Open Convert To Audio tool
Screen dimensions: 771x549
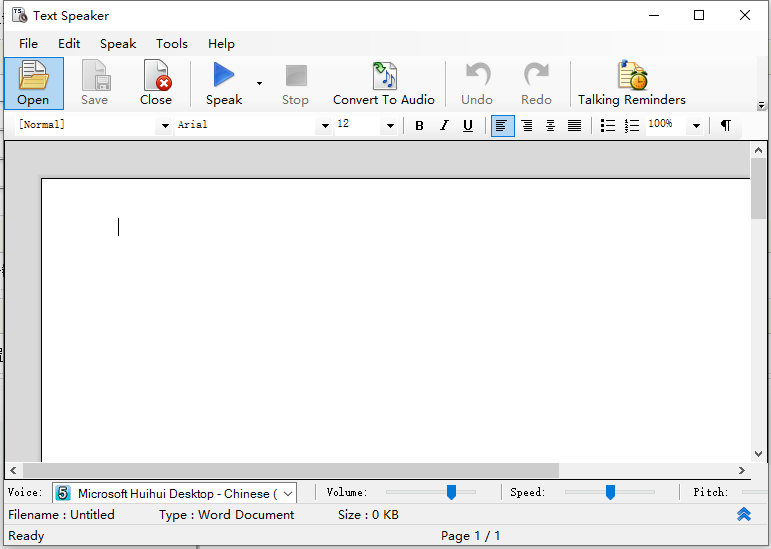pos(384,83)
